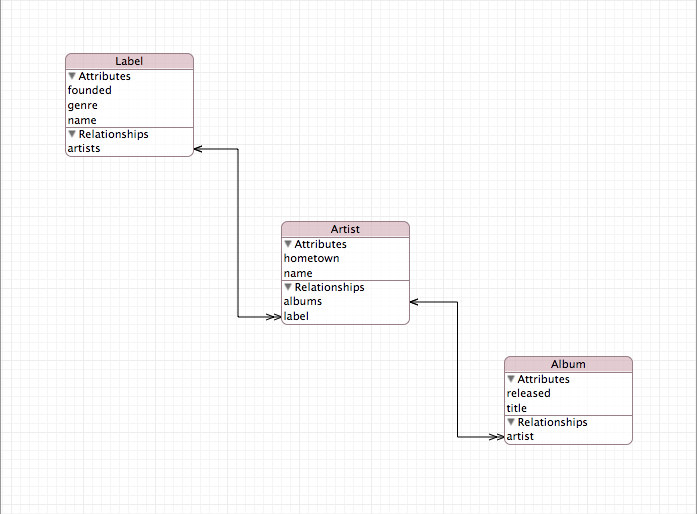The image size is (697, 514).
Task: Select the Artist entity title bar
Action: (x=345, y=229)
